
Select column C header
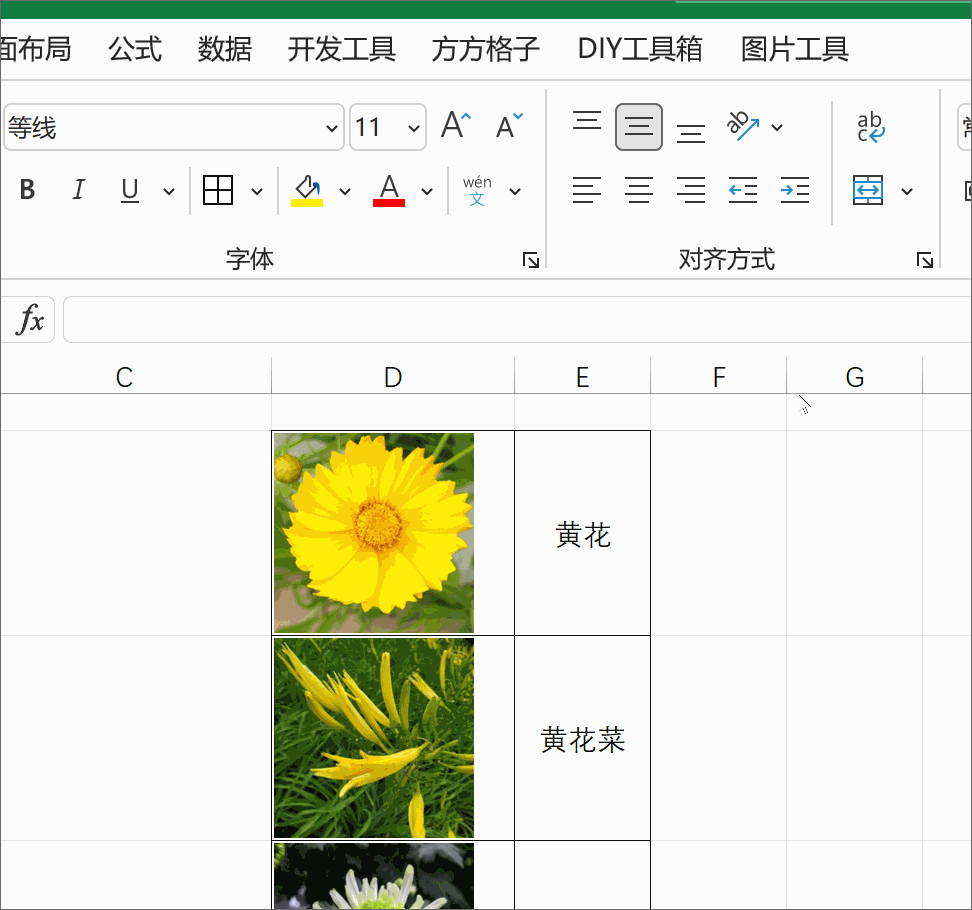pos(136,376)
